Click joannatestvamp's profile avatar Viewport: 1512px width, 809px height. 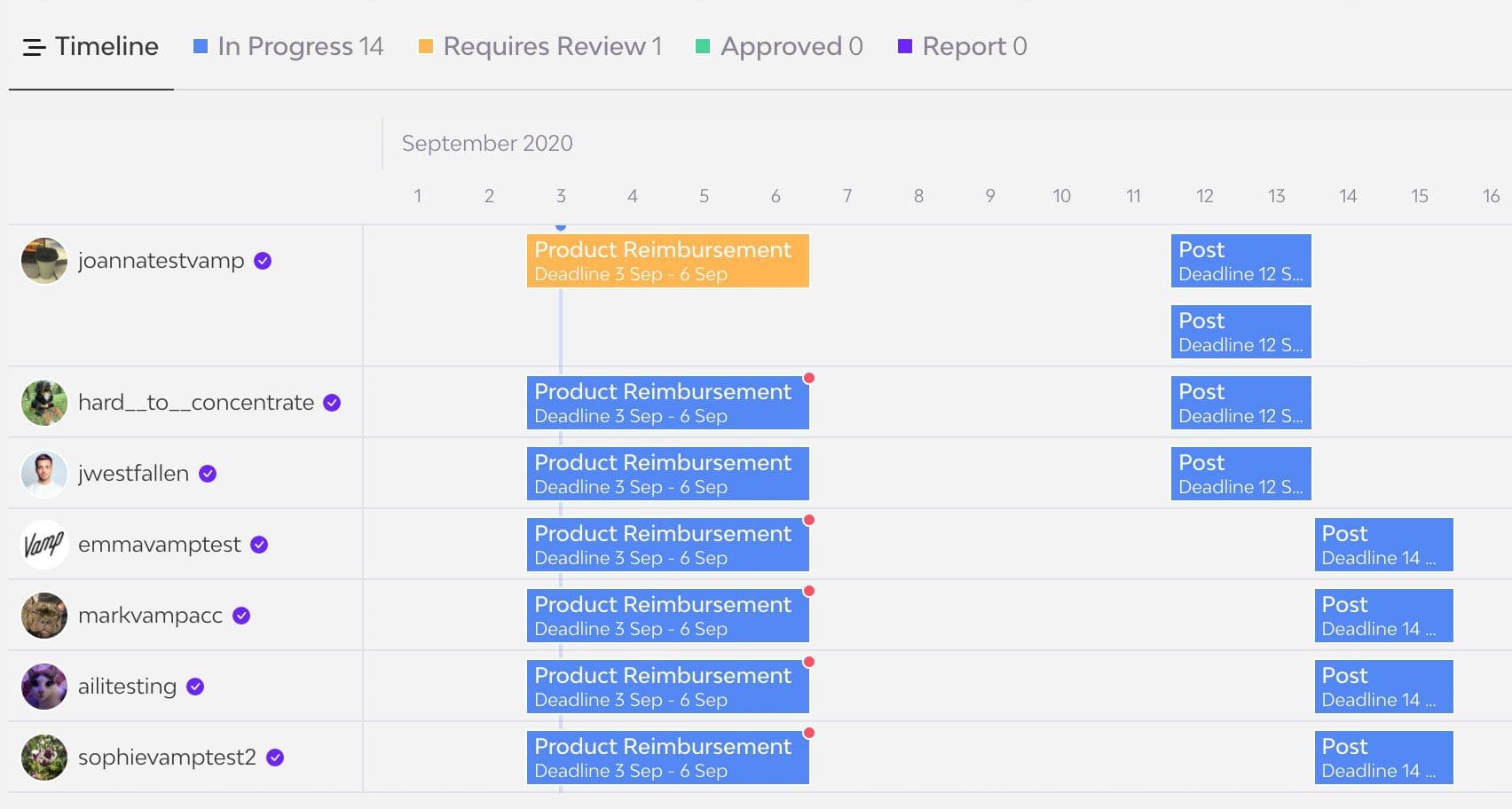click(x=43, y=261)
